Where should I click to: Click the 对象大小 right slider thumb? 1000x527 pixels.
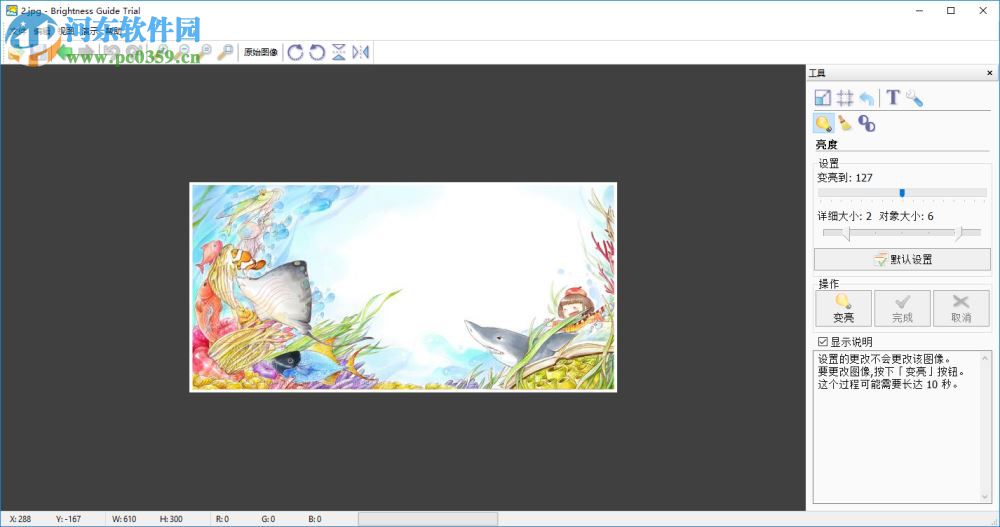[x=959, y=233]
